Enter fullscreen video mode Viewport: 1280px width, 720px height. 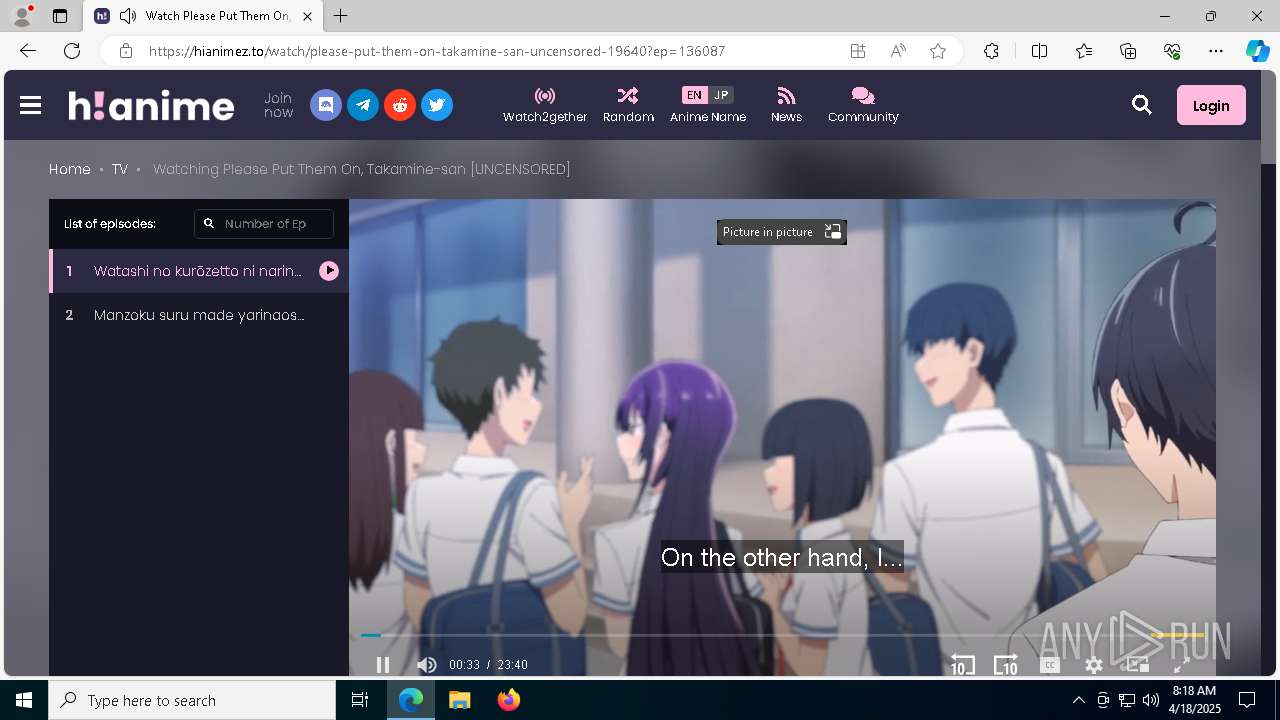click(1181, 664)
